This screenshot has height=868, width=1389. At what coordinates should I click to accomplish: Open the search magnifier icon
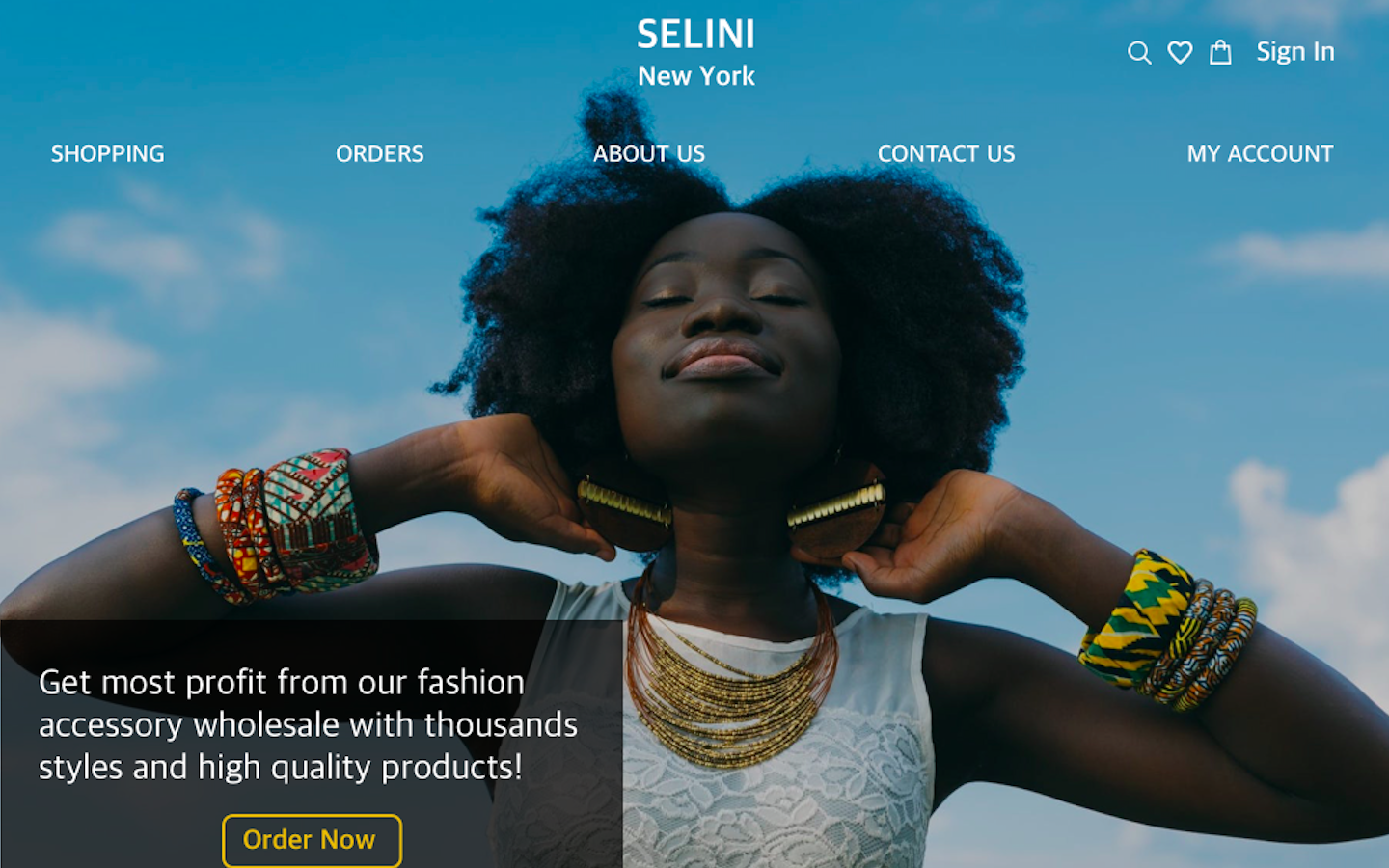1139,52
